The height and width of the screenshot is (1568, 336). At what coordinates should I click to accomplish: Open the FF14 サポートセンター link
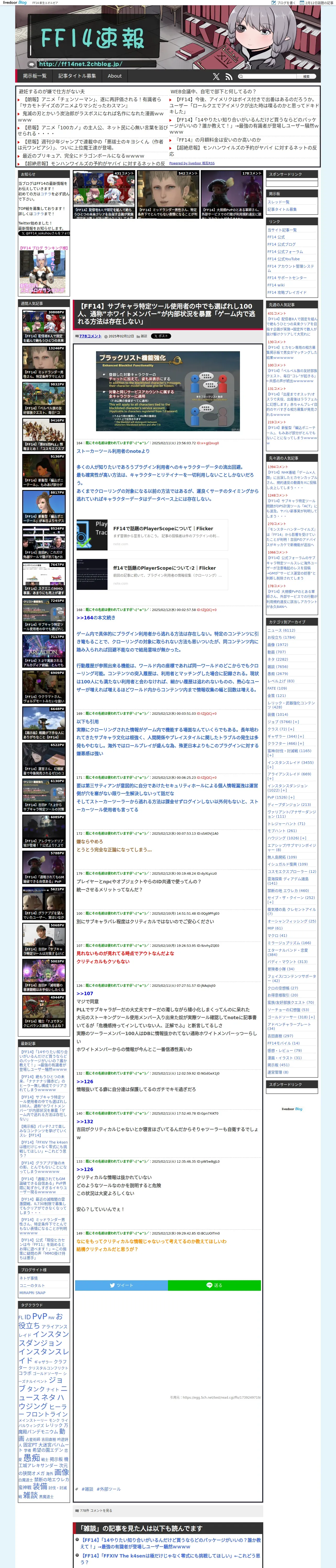click(x=287, y=278)
